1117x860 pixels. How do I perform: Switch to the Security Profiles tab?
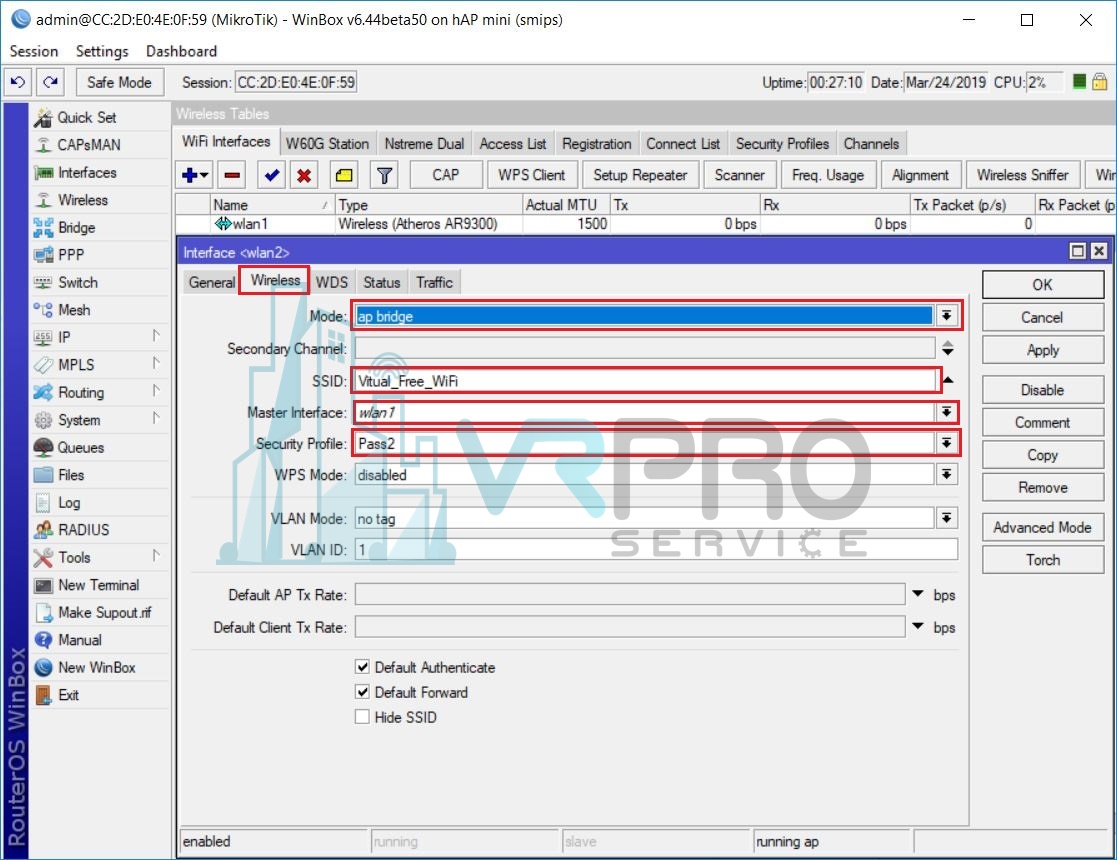(783, 143)
